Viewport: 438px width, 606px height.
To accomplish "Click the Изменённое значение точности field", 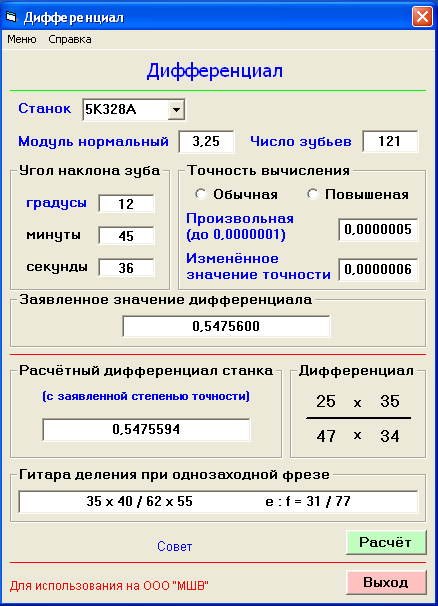I will pyautogui.click(x=378, y=269).
